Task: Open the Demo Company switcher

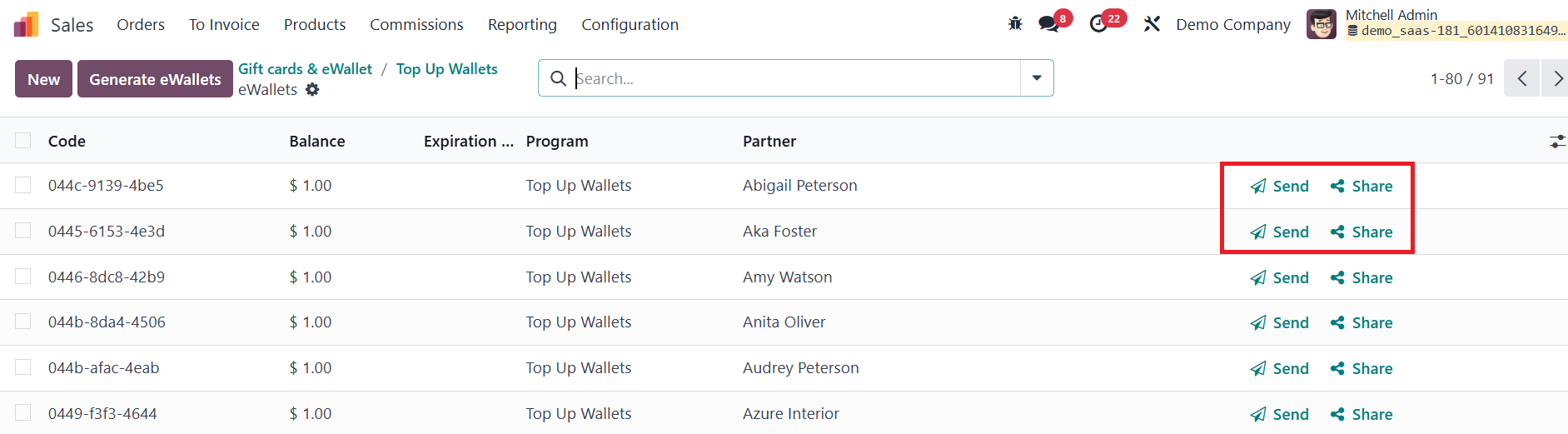Action: (1232, 24)
